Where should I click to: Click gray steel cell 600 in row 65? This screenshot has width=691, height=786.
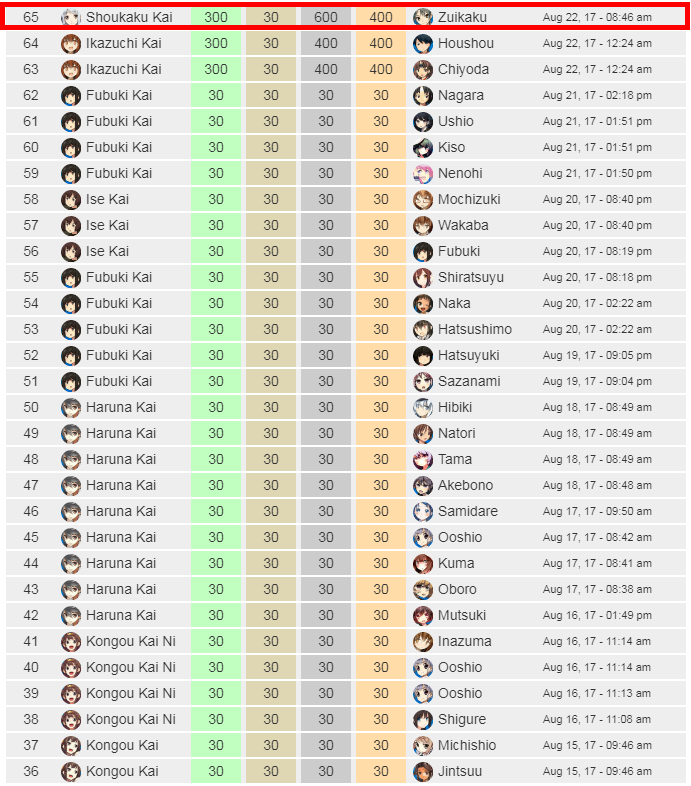coord(326,18)
